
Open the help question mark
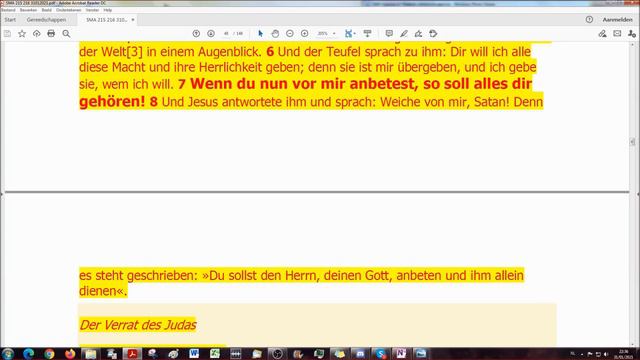pyautogui.click(x=589, y=20)
